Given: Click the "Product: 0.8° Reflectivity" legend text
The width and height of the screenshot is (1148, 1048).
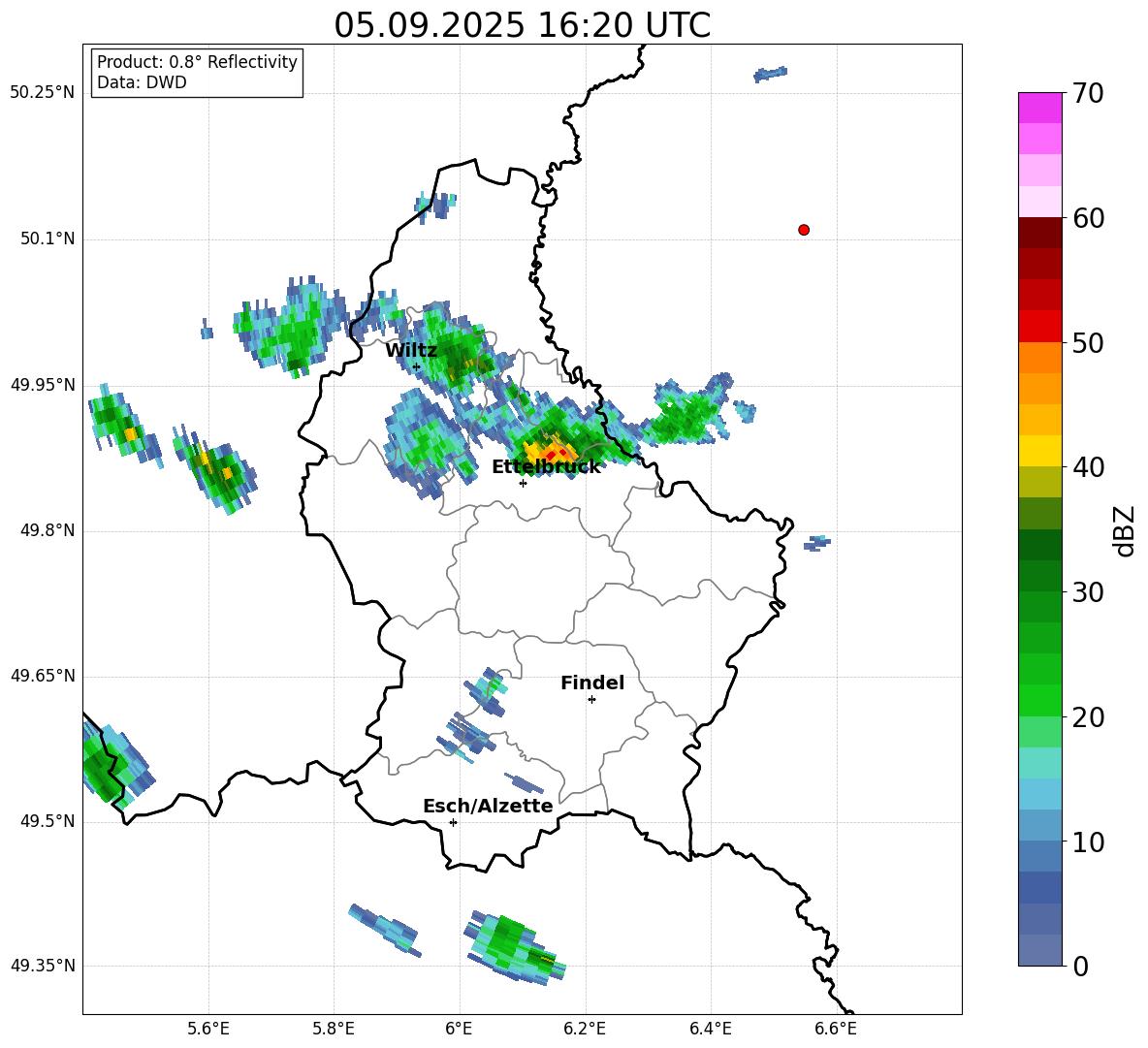Looking at the screenshot, I should (x=197, y=62).
